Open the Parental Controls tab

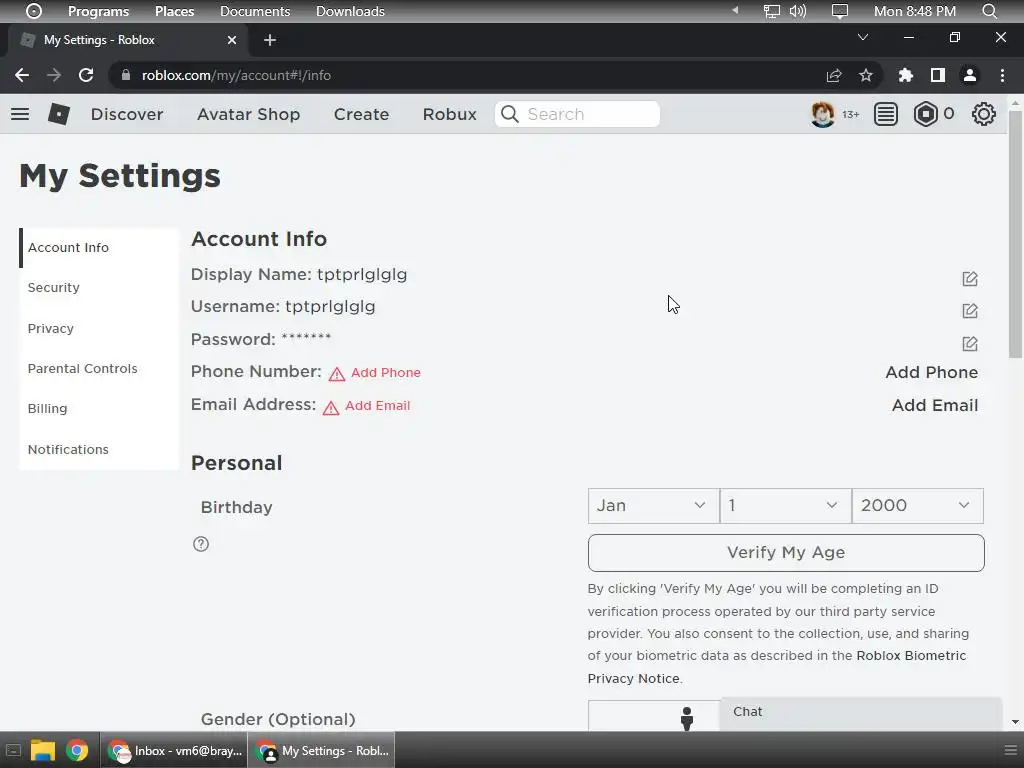99,368
